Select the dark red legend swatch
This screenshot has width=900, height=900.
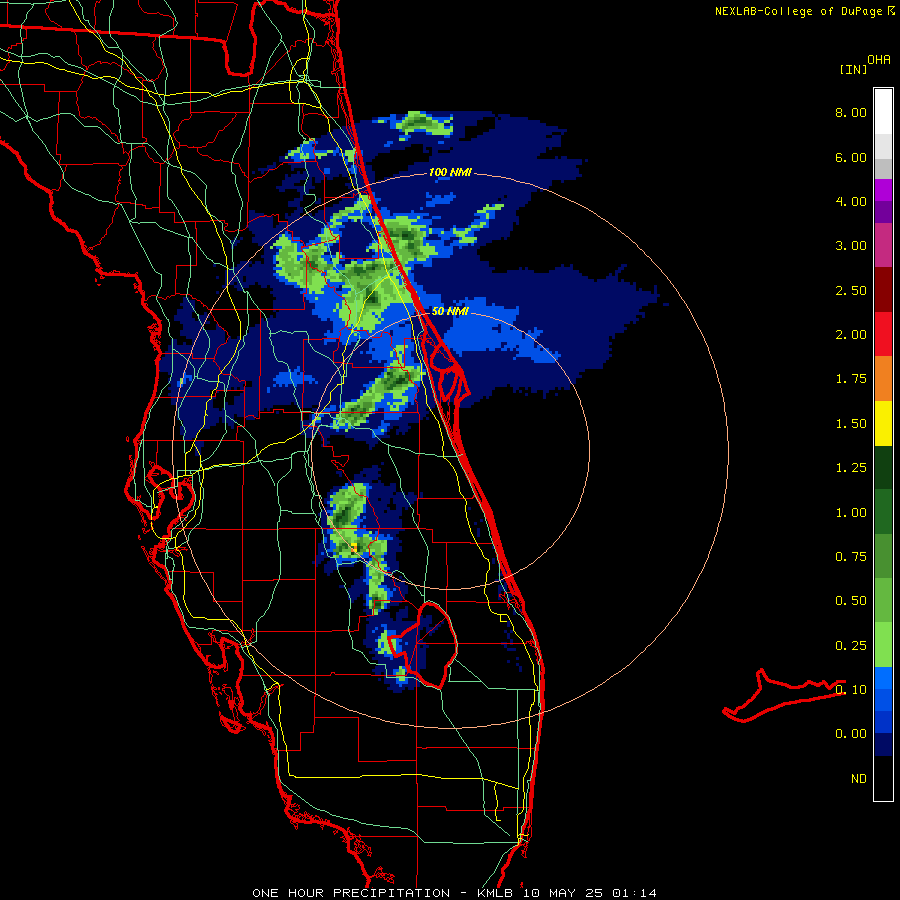pyautogui.click(x=883, y=290)
